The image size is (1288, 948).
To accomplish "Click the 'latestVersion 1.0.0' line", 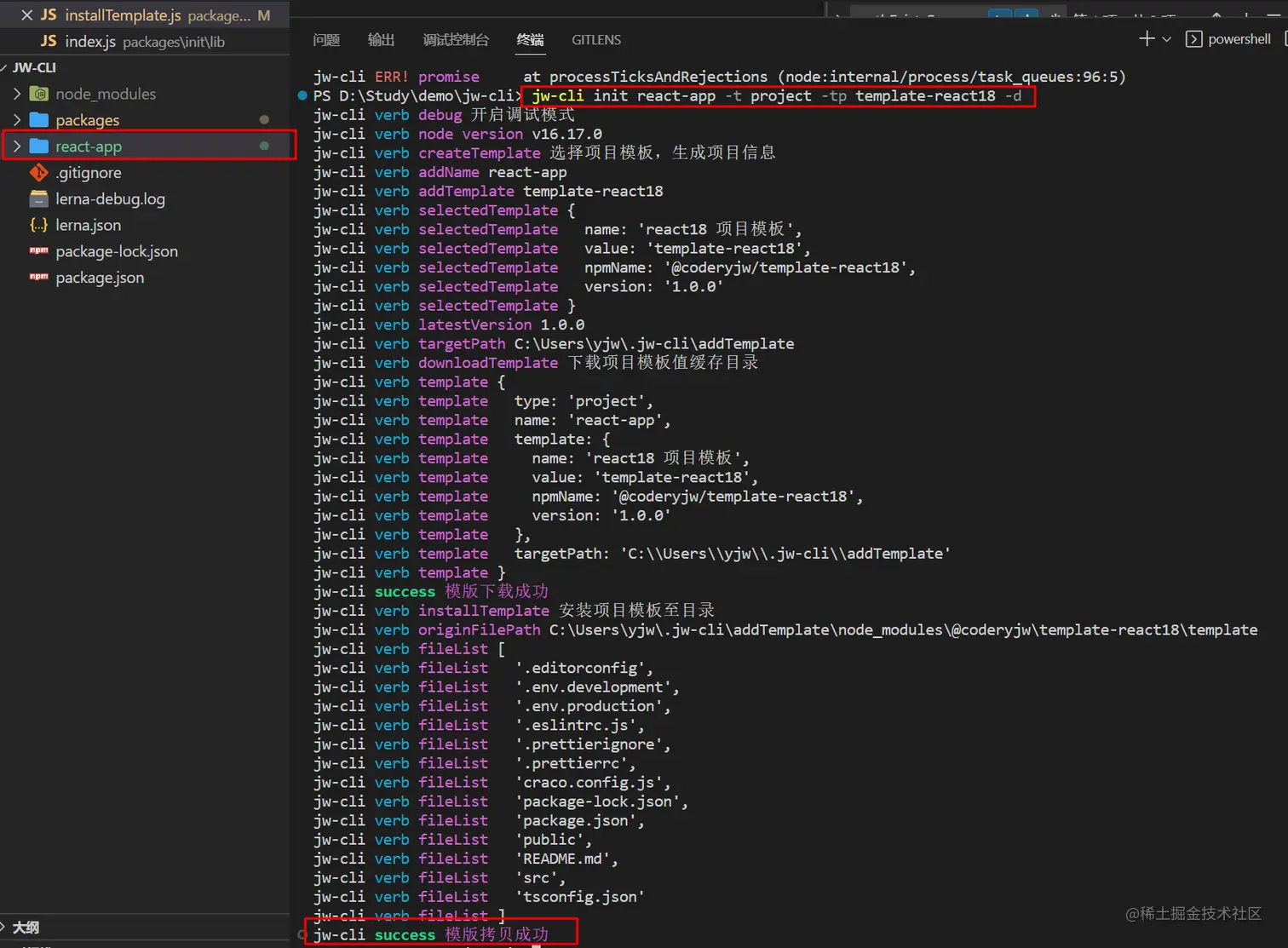I will click(449, 325).
